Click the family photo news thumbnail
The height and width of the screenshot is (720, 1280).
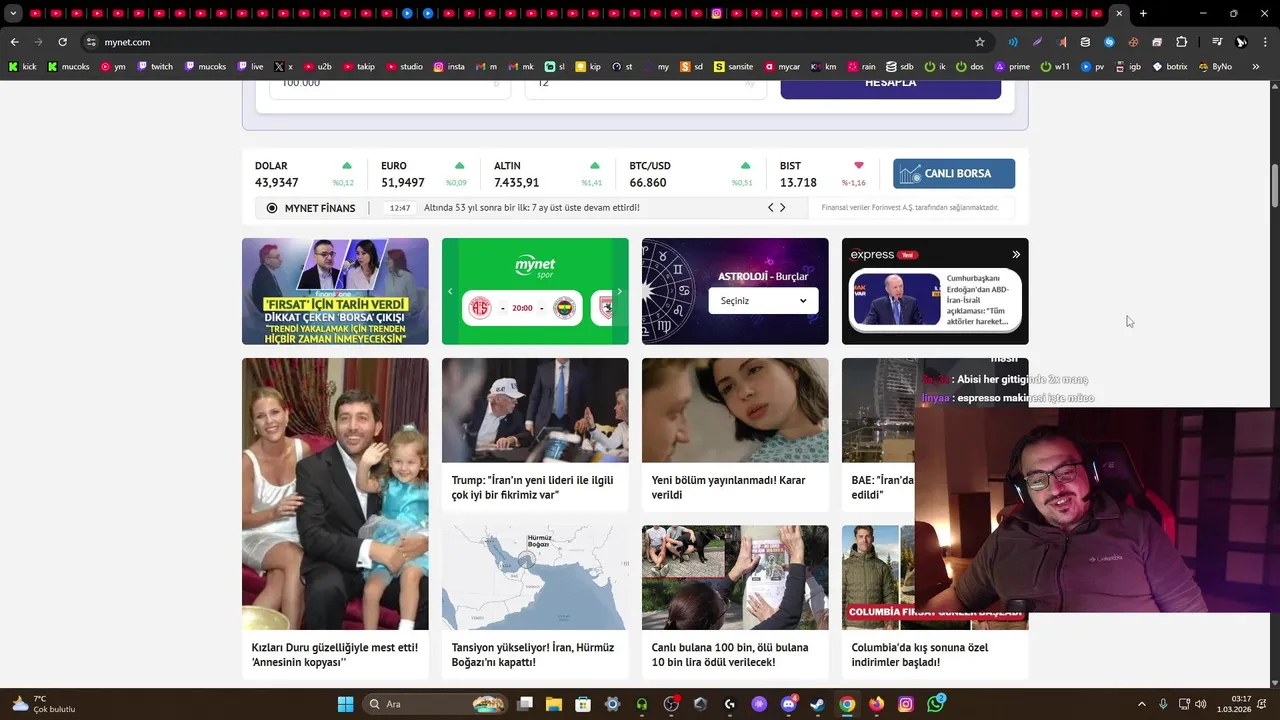(x=335, y=494)
